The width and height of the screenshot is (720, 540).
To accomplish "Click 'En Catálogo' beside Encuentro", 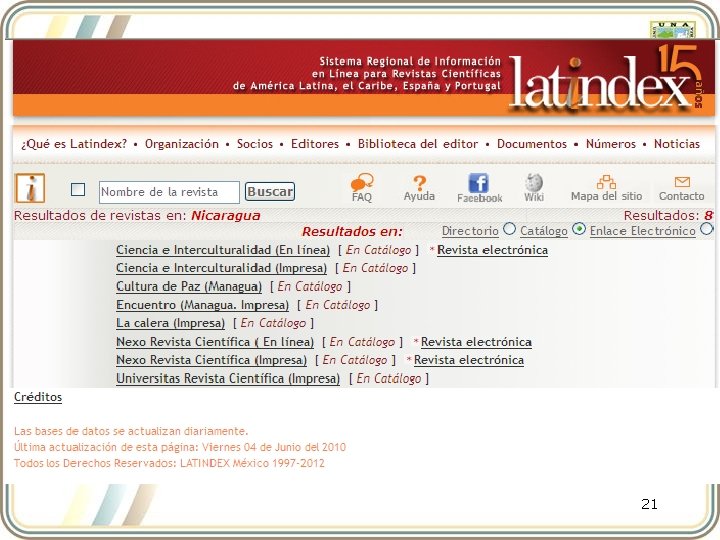I will 338,305.
